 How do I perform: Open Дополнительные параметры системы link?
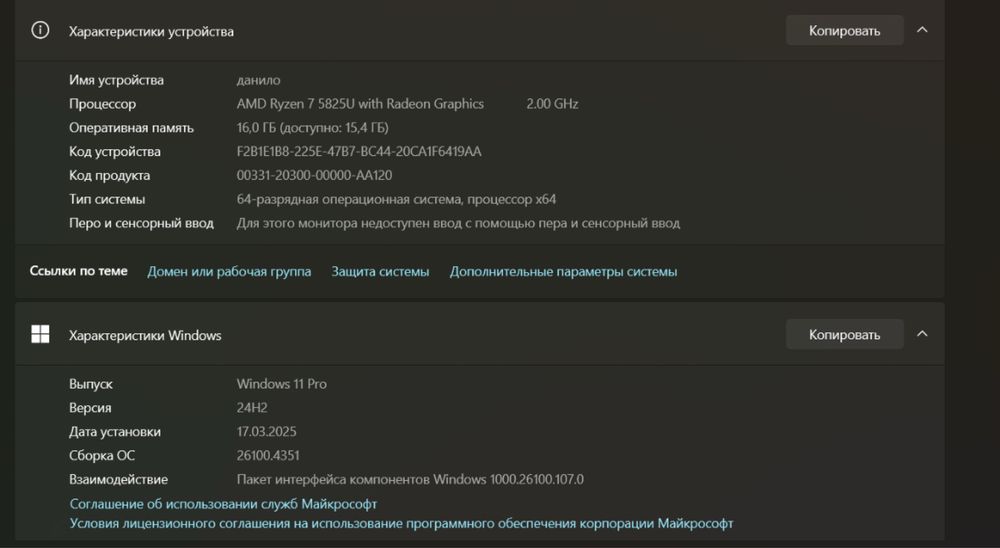(x=563, y=271)
